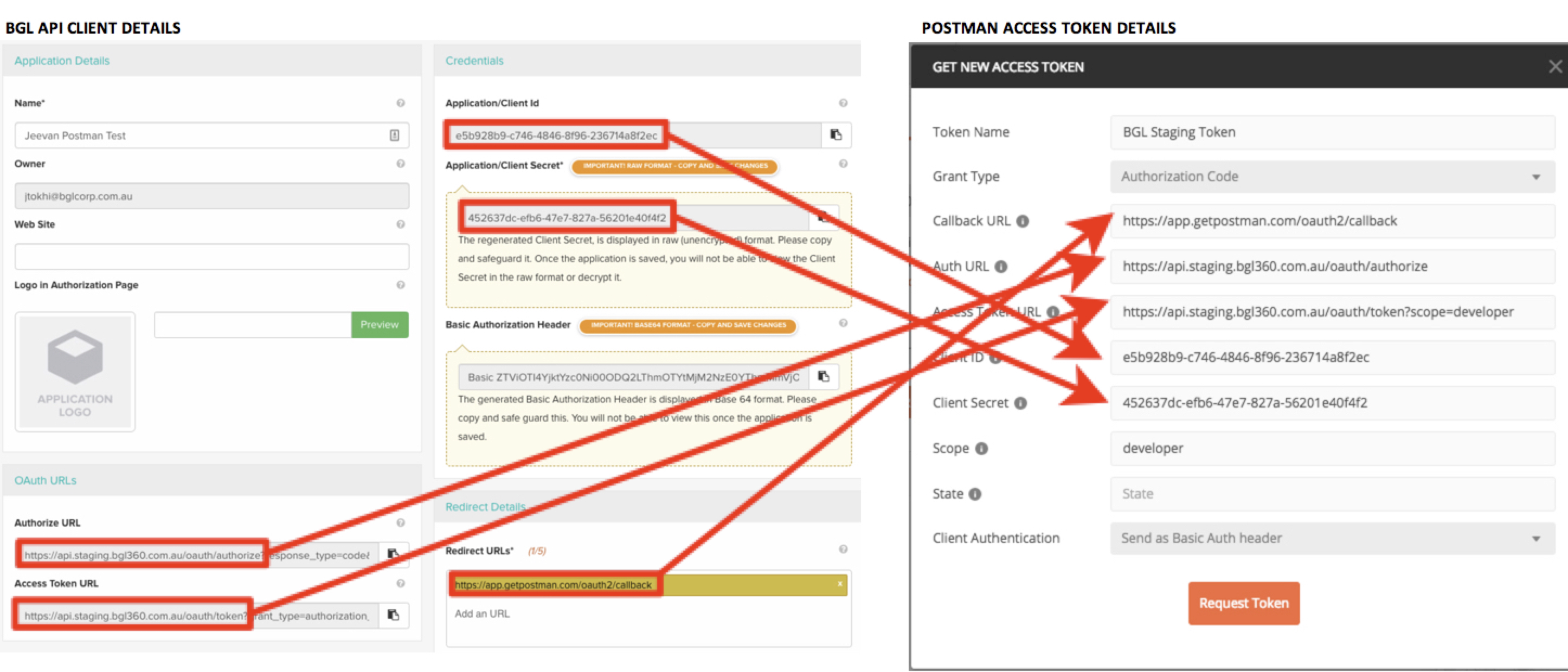The width and height of the screenshot is (1568, 672).
Task: Click the orange Base64 format warning badge
Action: (688, 325)
